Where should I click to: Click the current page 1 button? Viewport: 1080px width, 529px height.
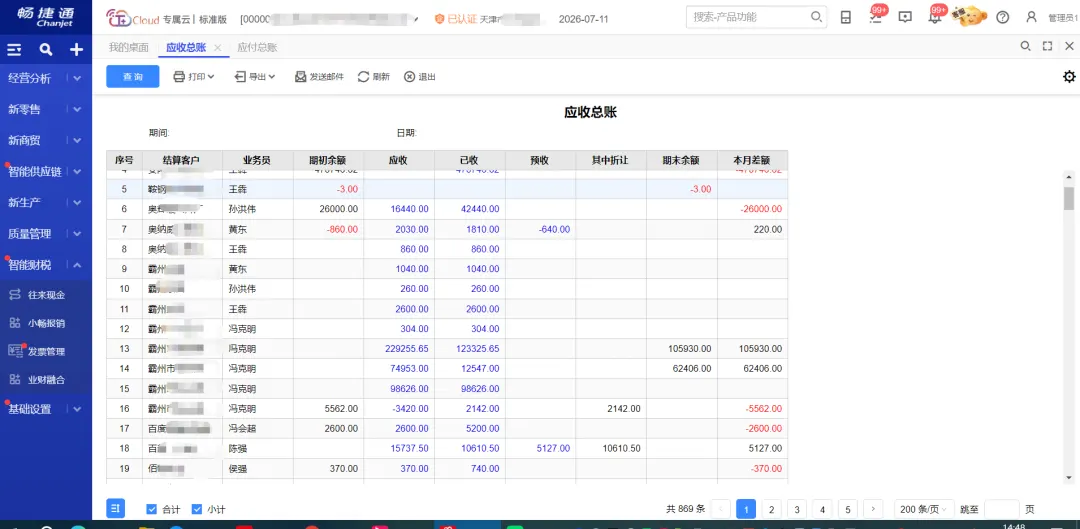pyautogui.click(x=746, y=510)
